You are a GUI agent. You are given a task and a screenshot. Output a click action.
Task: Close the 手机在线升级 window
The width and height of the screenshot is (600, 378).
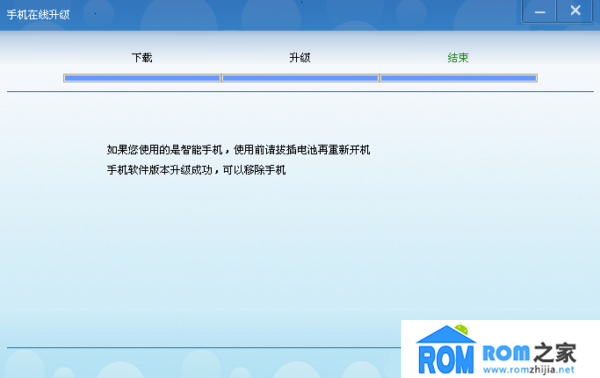575,11
